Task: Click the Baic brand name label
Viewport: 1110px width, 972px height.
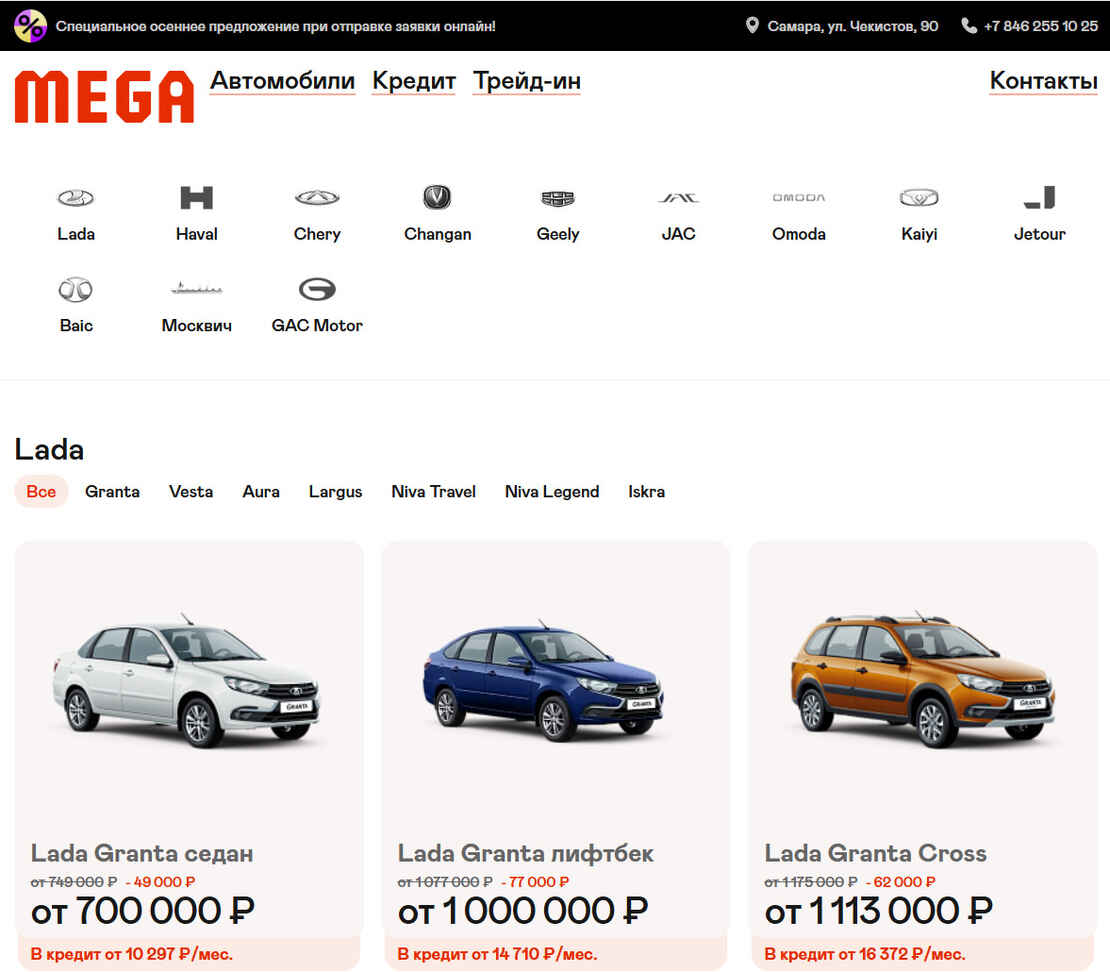Action: tap(76, 325)
